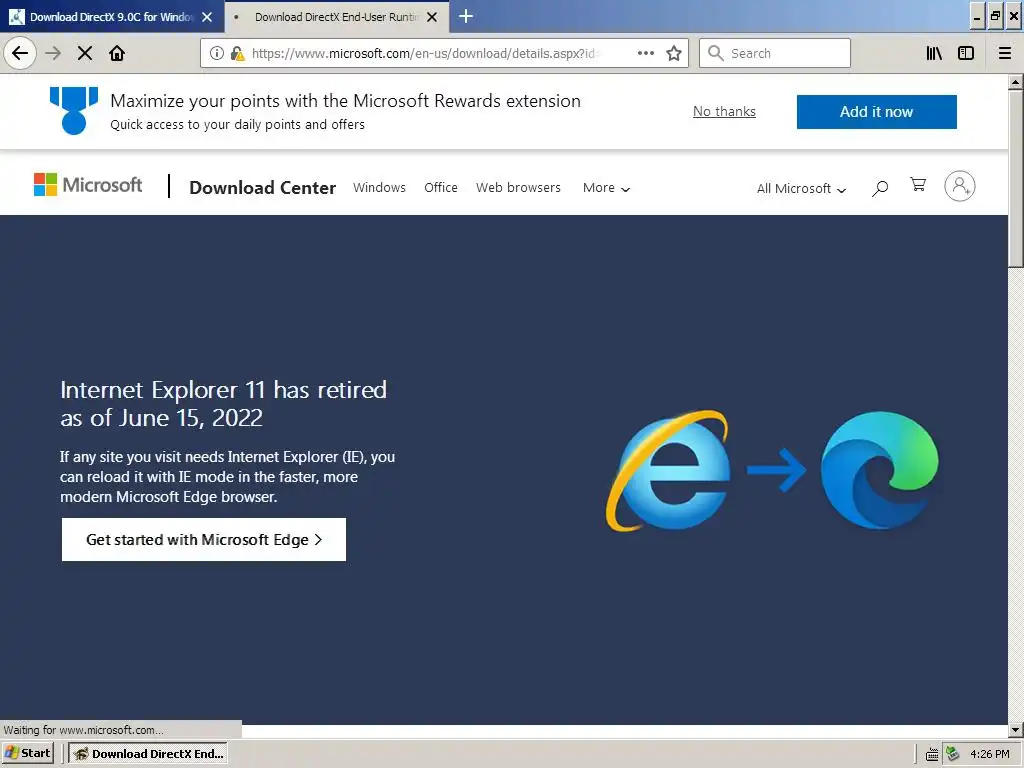Viewport: 1024px width, 768px height.
Task: Open the shopping cart
Action: coord(918,185)
